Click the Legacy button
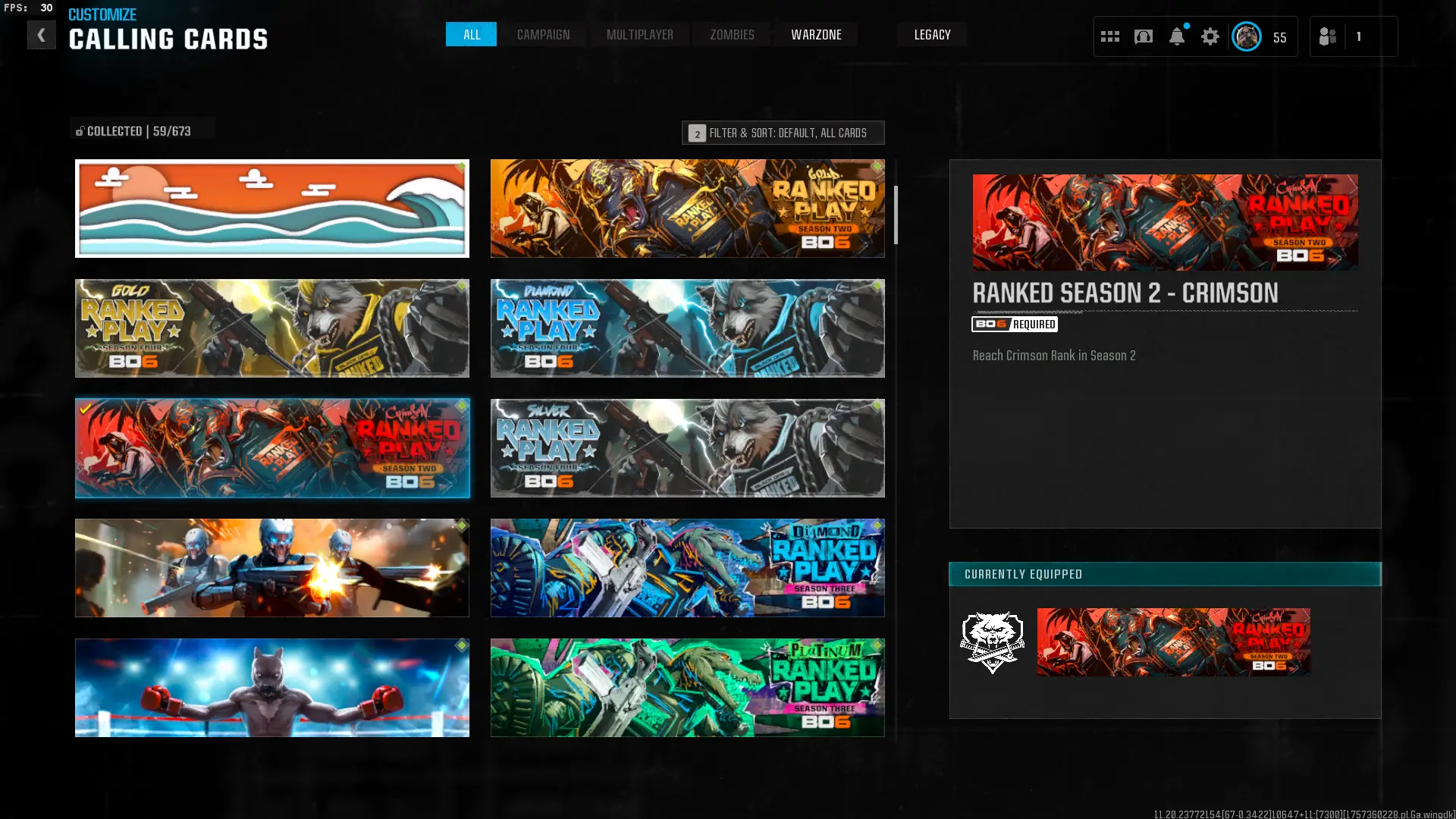This screenshot has height=819, width=1456. click(x=932, y=35)
